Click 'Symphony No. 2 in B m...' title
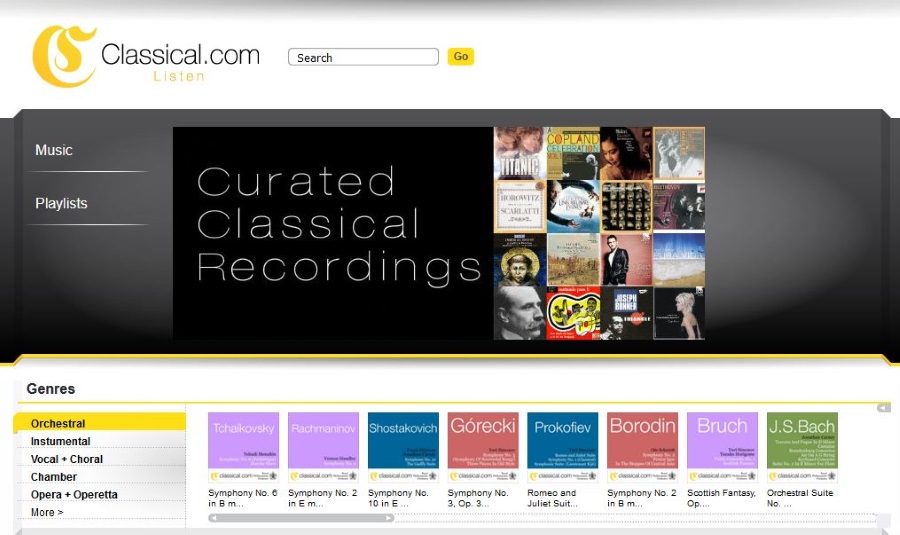The height and width of the screenshot is (535, 900). (642, 498)
